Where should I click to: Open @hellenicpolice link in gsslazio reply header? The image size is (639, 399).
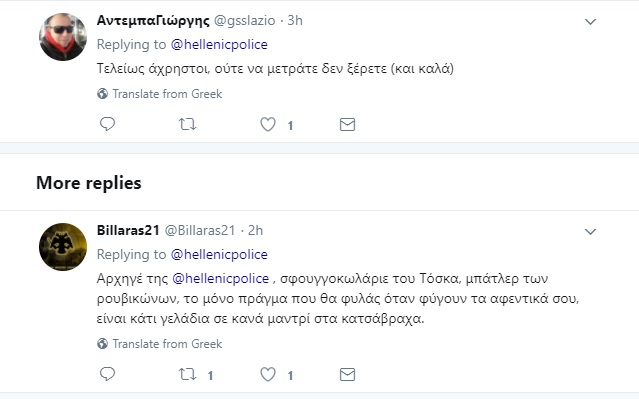(219, 44)
